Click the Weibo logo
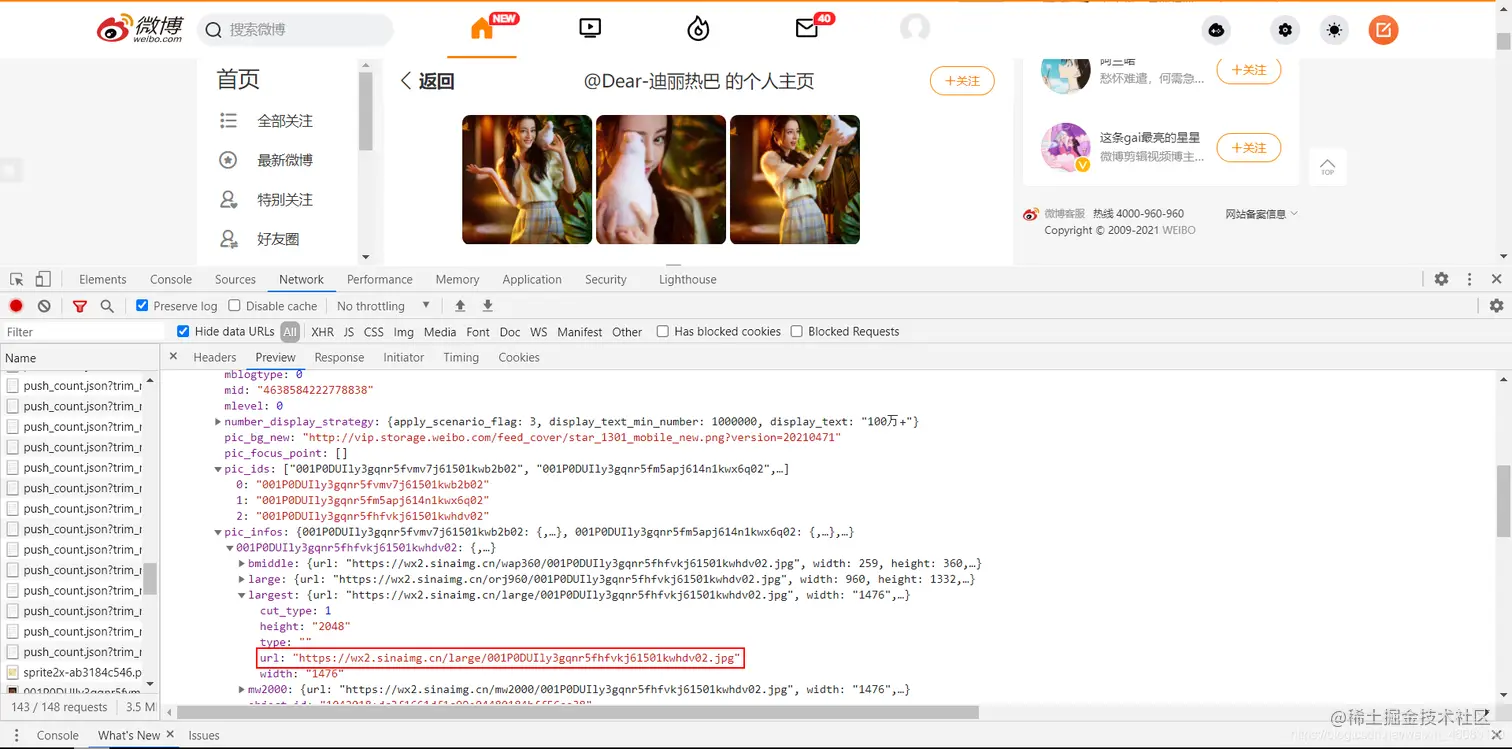Viewport: 1512px width, 749px height. [x=140, y=29]
